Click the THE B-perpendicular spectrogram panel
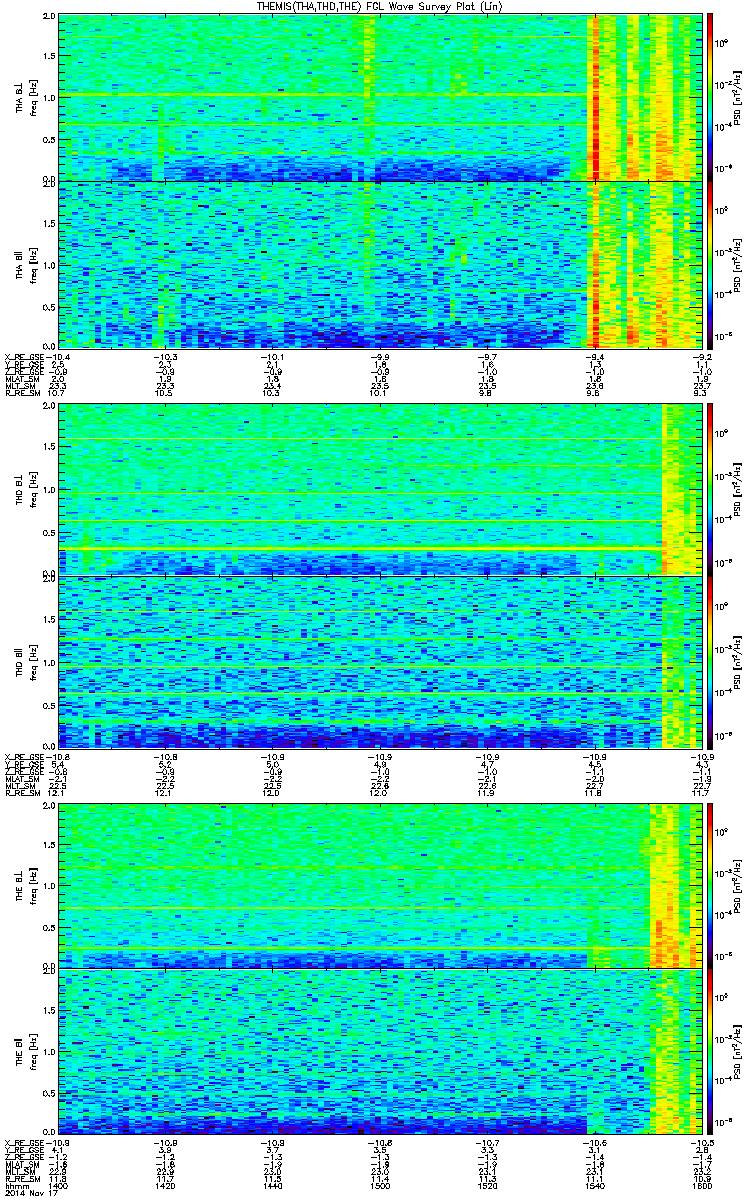The image size is (750, 1200). (378, 885)
